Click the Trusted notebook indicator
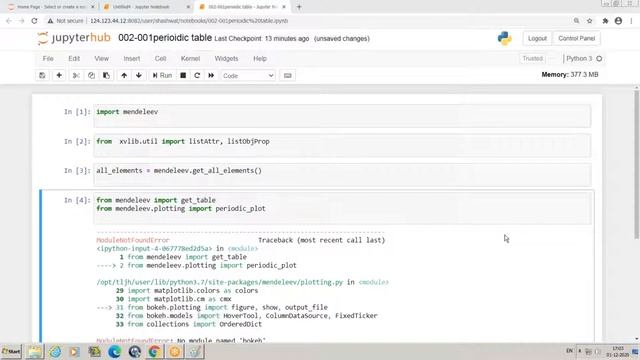The height and width of the screenshot is (360, 640). pos(532,59)
